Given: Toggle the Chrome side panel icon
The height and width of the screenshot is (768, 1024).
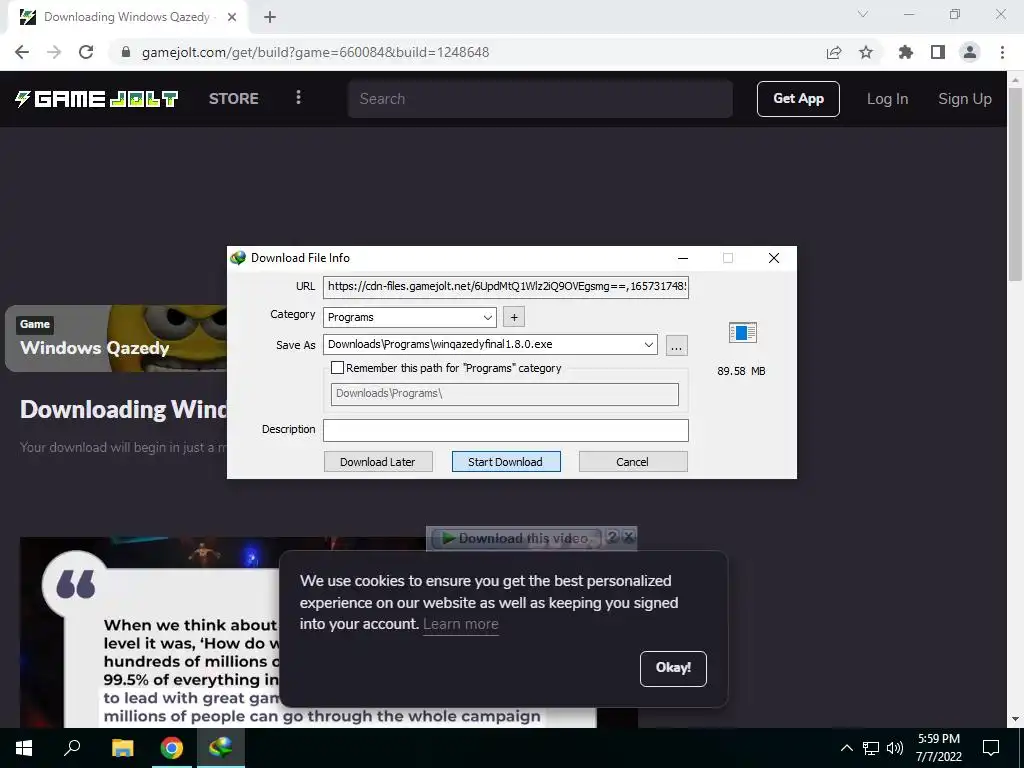Looking at the screenshot, I should point(938,52).
